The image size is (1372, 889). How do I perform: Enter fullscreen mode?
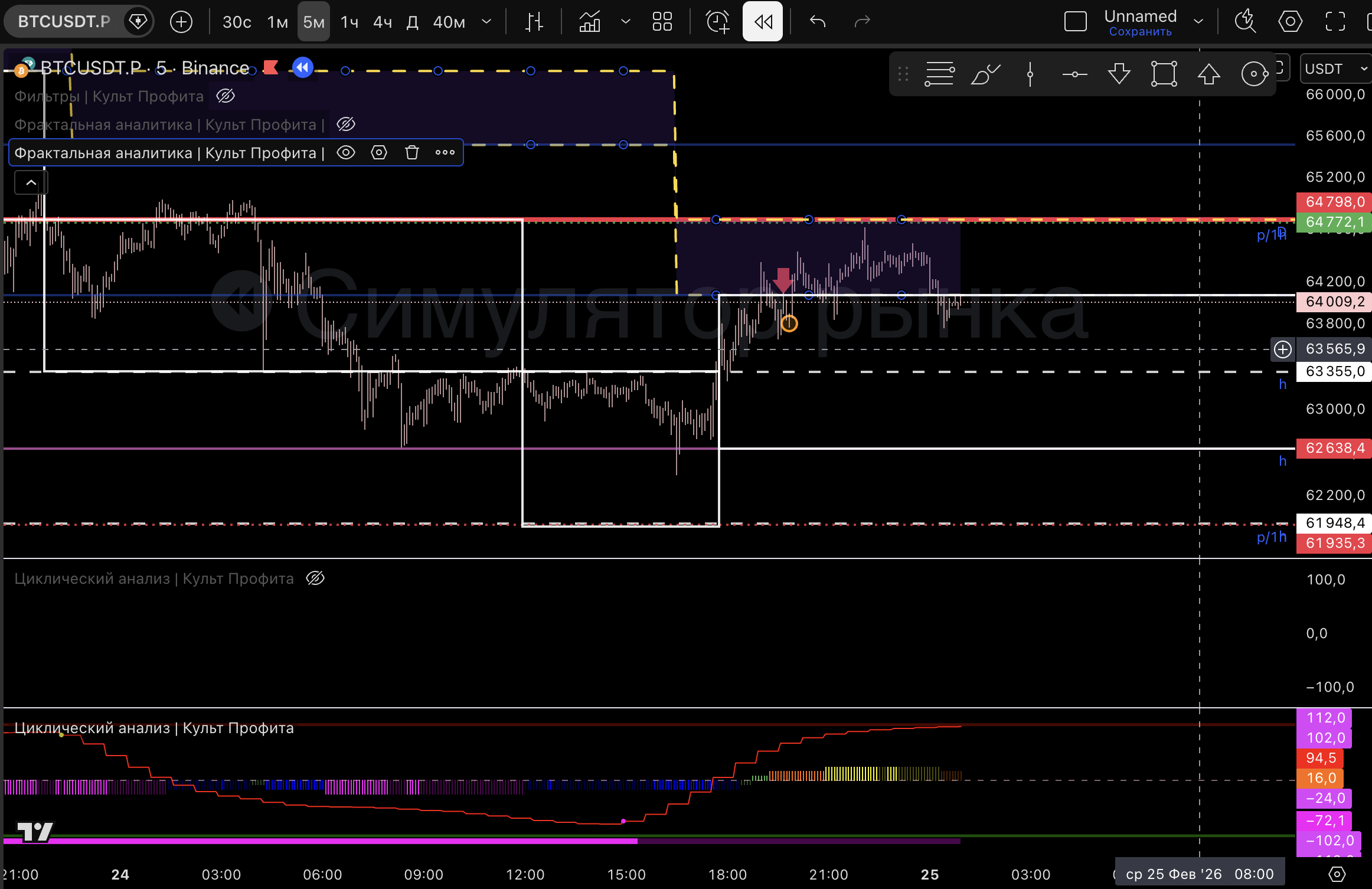click(x=1335, y=22)
